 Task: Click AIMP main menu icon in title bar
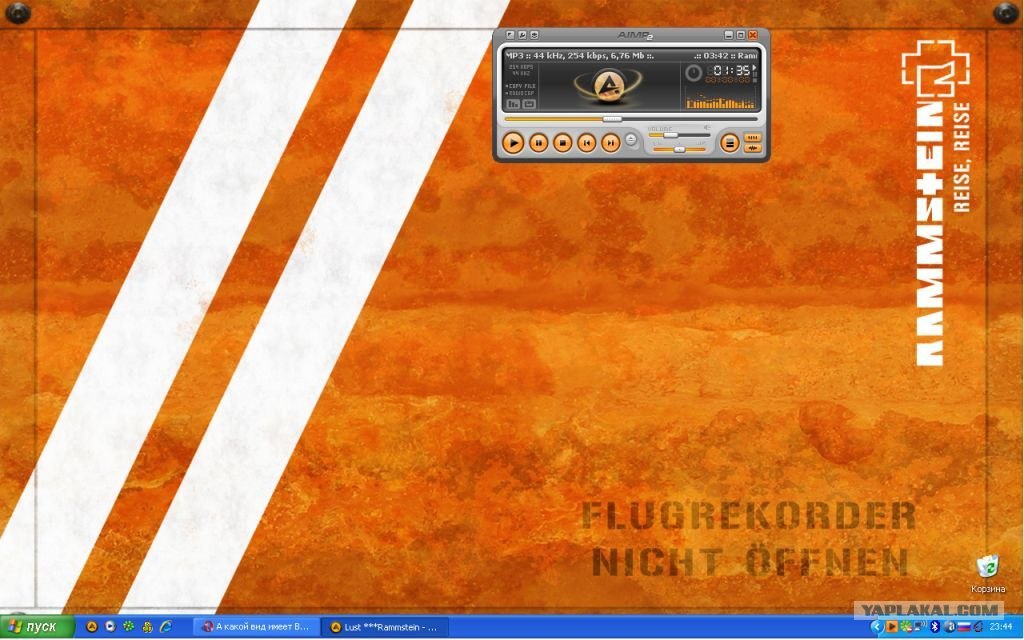511,35
